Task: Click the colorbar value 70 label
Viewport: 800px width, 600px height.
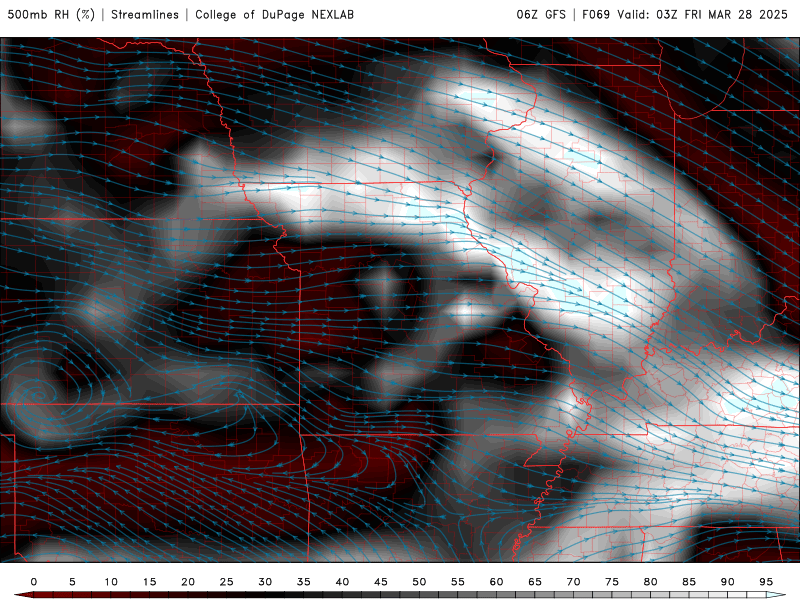Action: (573, 582)
